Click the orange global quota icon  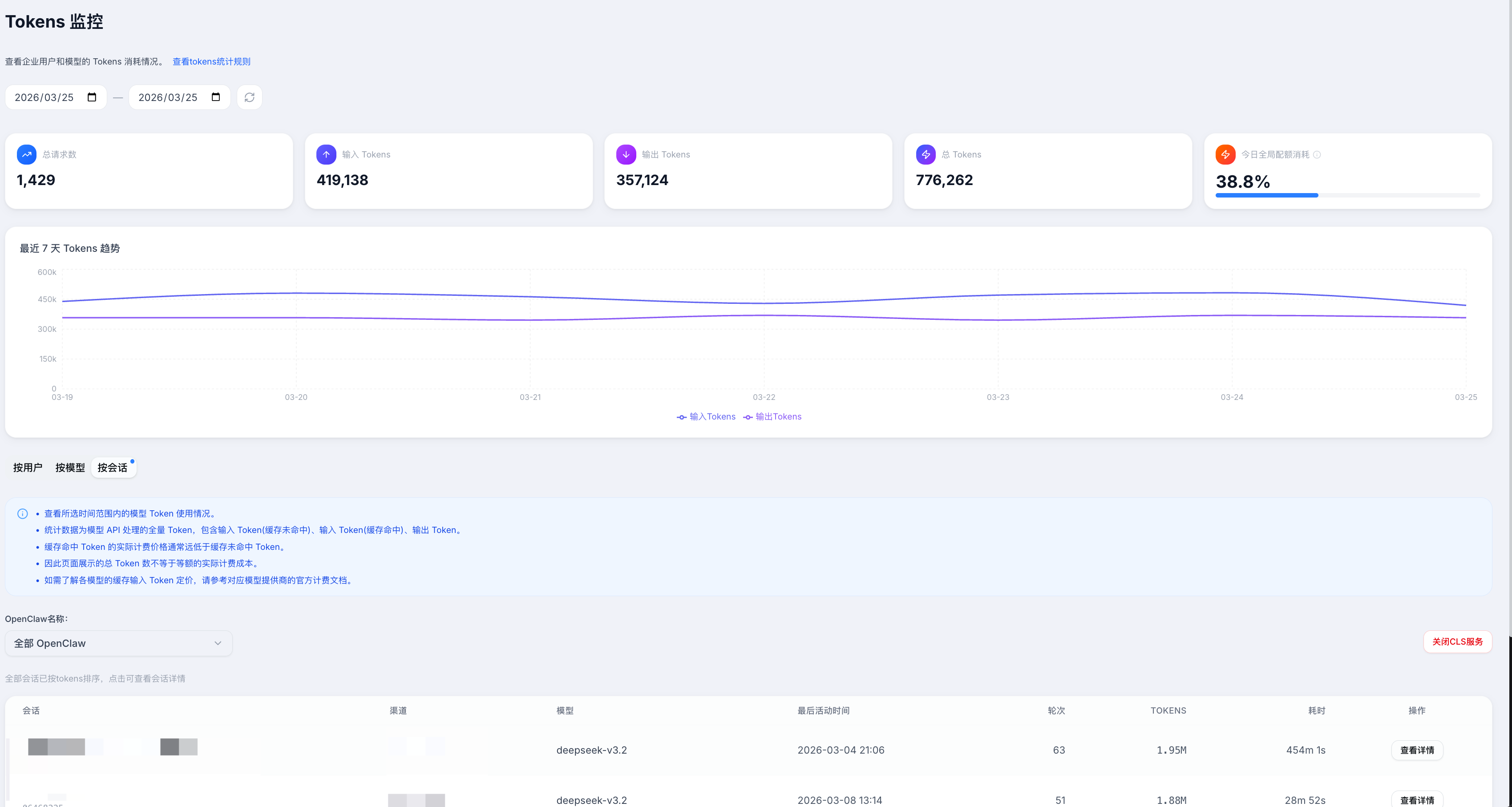coord(1225,154)
